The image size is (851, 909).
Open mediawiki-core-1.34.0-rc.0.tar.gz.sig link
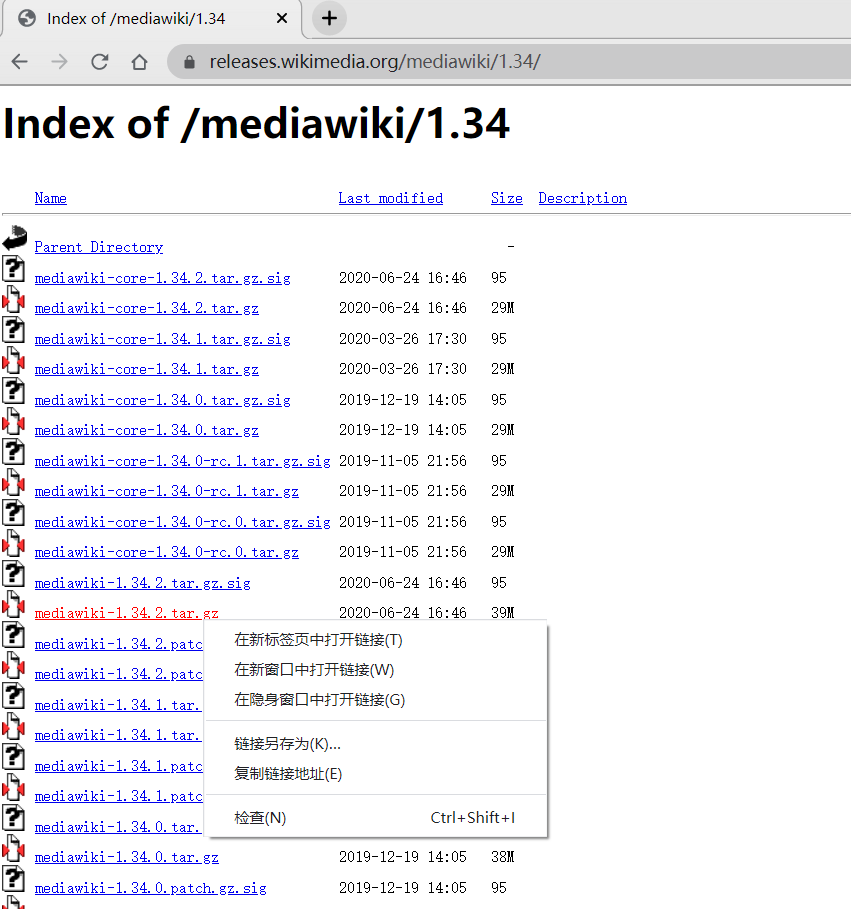point(183,522)
